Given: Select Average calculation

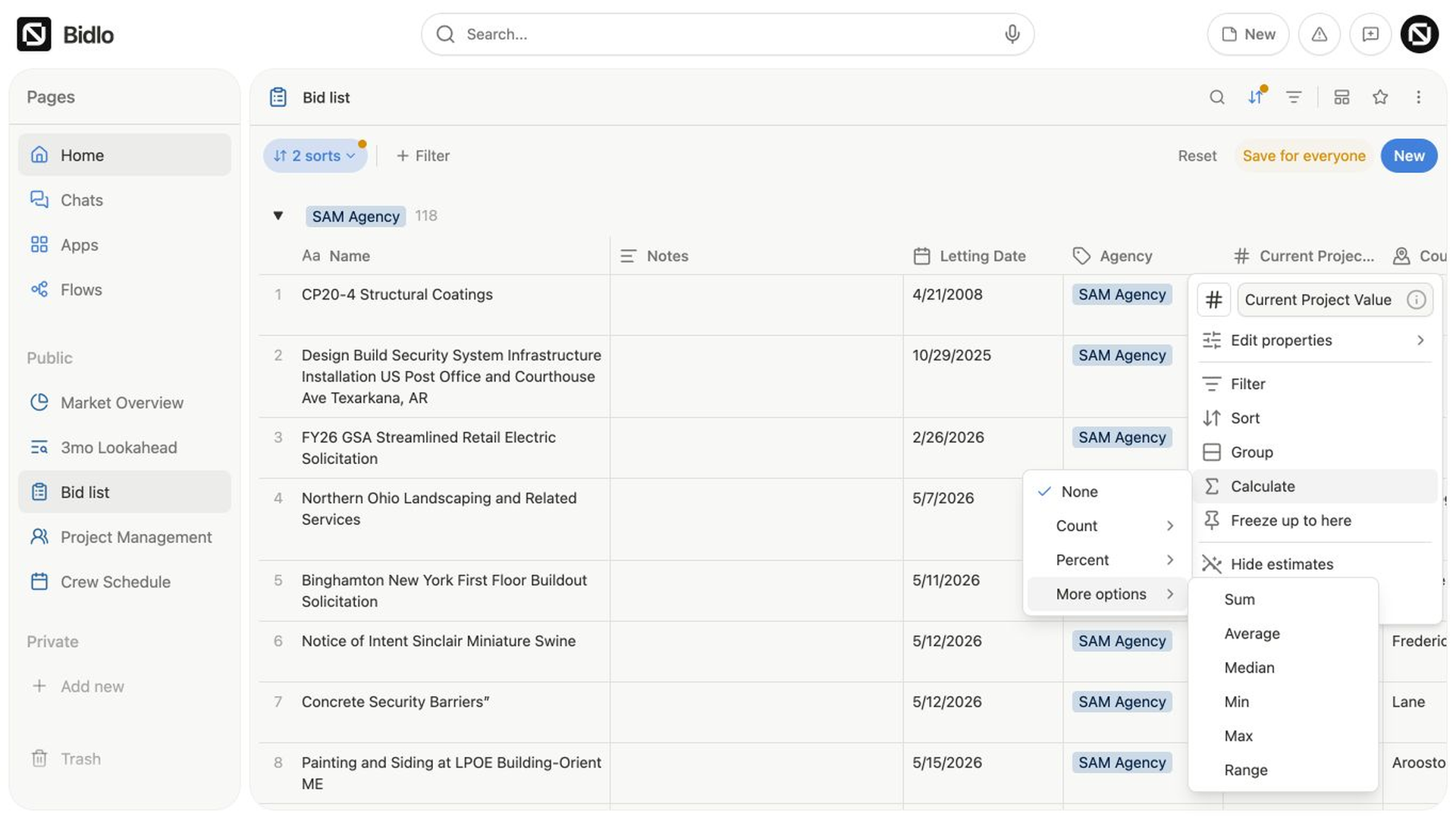Looking at the screenshot, I should [1282, 633].
